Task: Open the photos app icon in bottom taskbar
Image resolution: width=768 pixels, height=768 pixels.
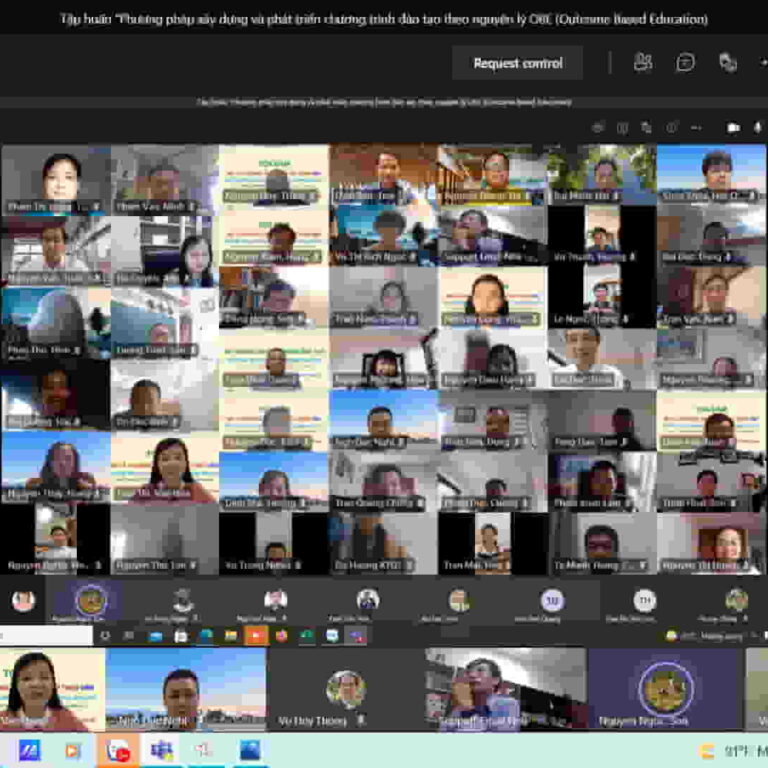Action: 250,749
